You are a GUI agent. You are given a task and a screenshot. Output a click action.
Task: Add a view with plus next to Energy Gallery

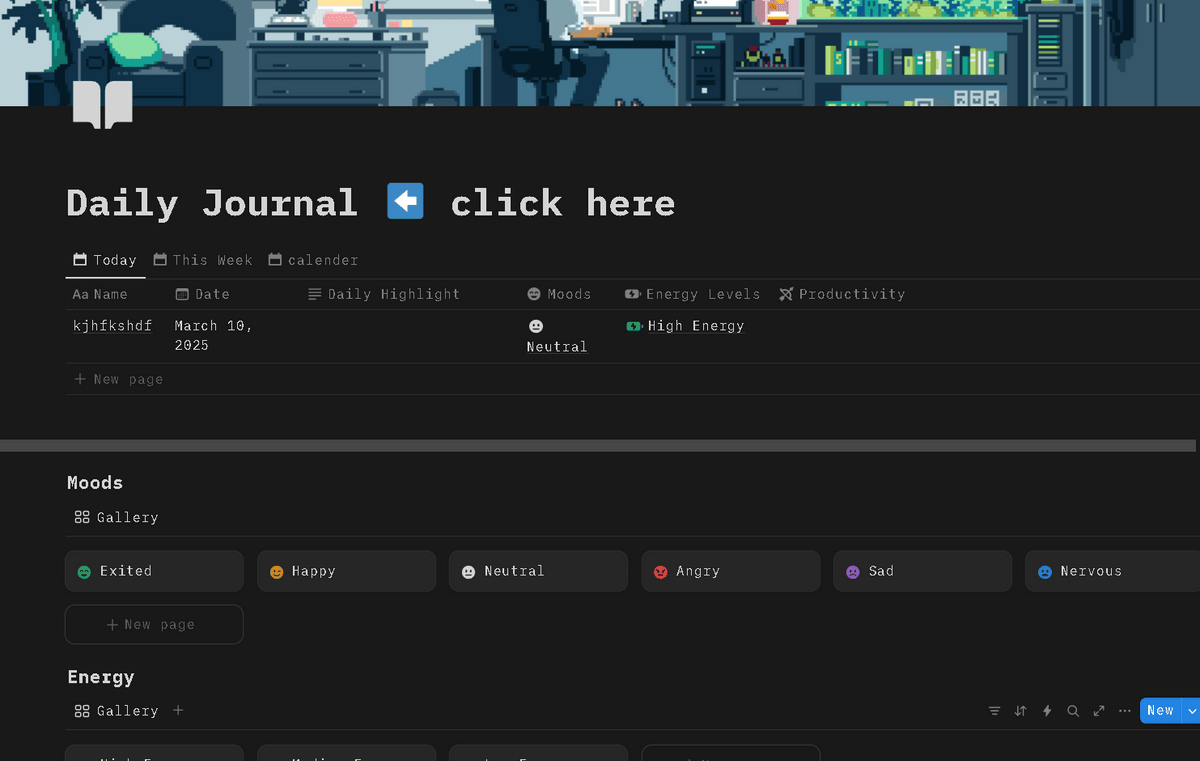pos(178,710)
